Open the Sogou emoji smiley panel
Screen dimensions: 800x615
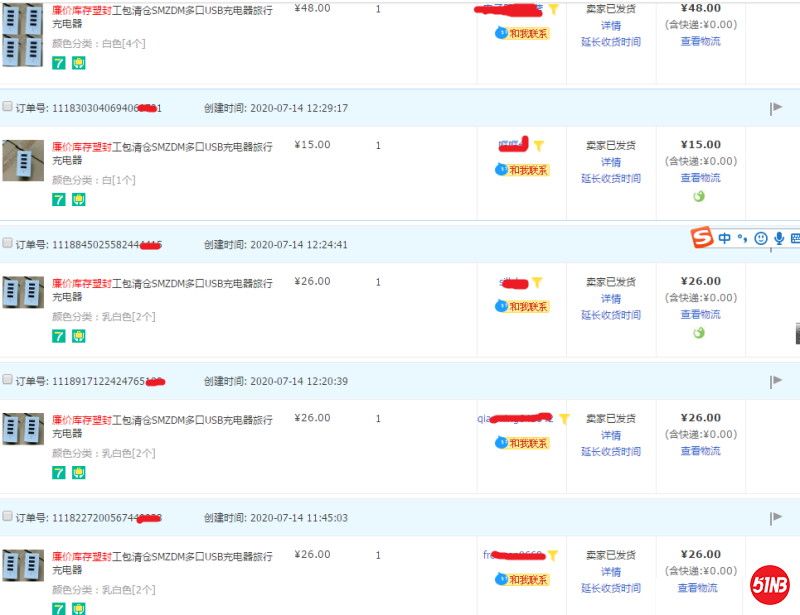point(761,239)
